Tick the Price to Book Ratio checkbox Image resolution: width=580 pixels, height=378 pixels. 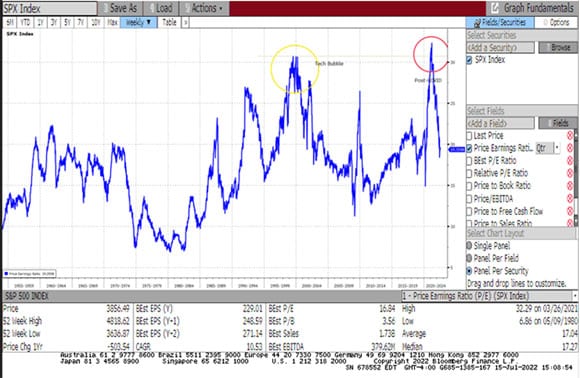click(469, 186)
